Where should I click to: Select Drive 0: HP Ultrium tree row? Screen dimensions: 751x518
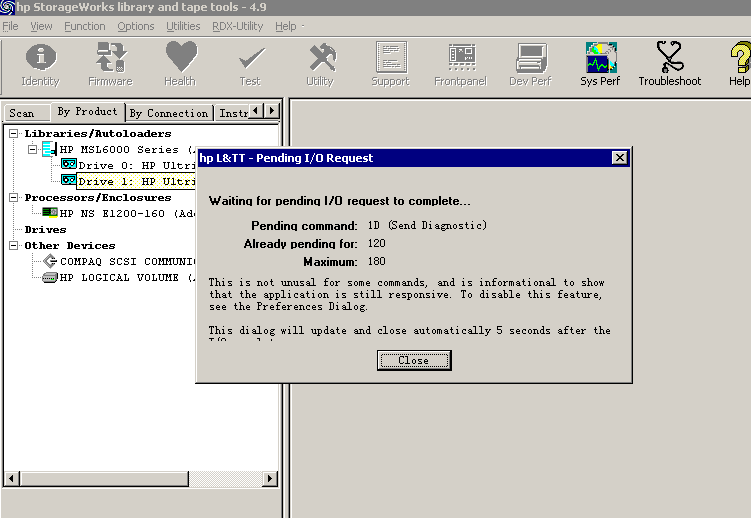pyautogui.click(x=137, y=165)
